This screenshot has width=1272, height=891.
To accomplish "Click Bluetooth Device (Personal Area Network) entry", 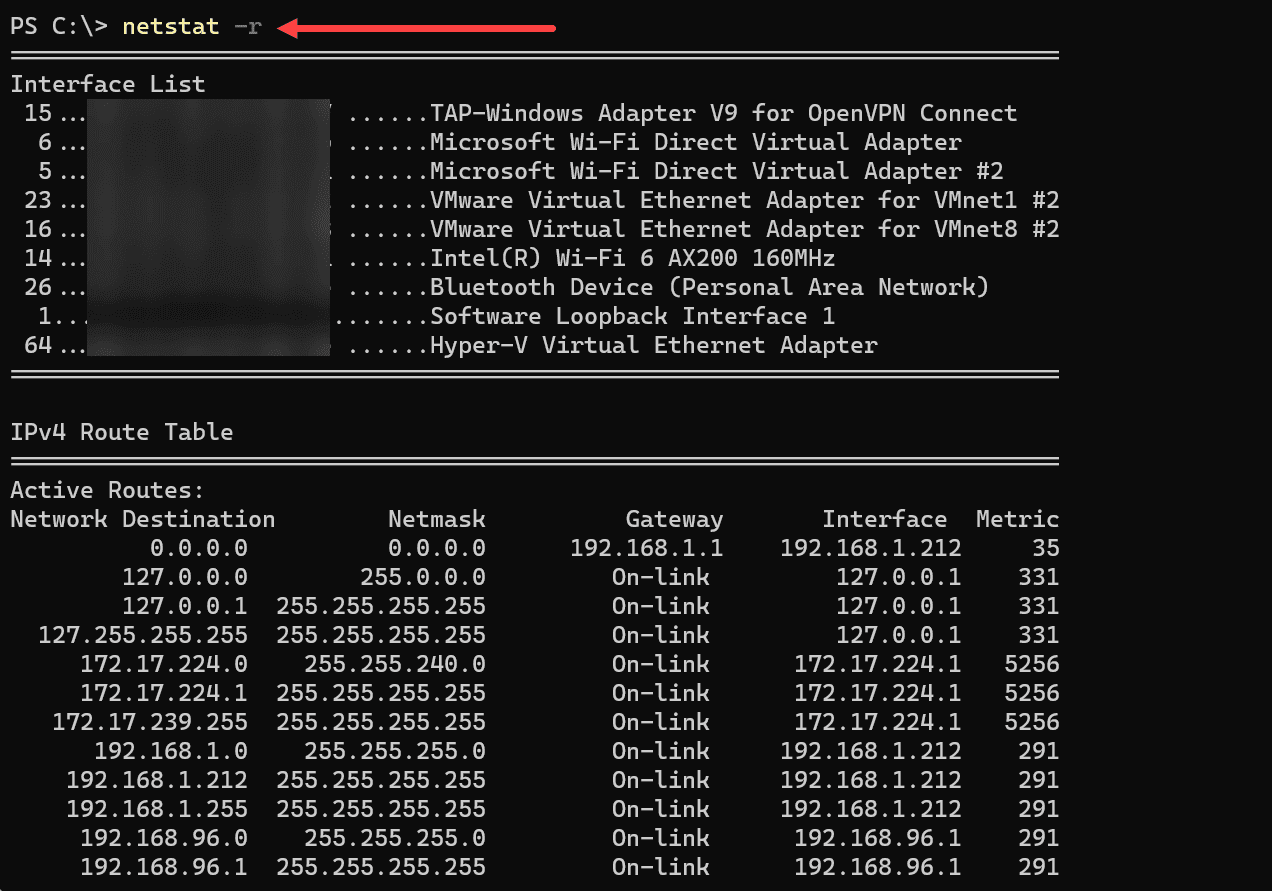I will pos(709,287).
